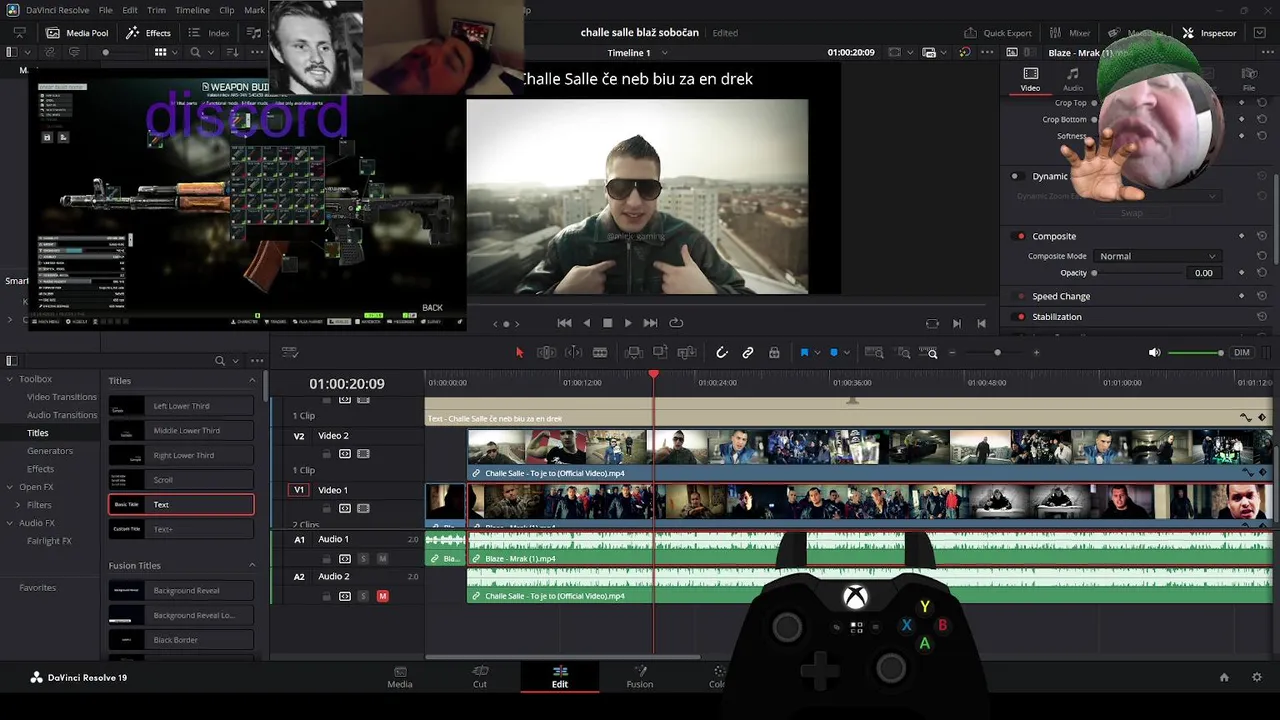This screenshot has height=720, width=1280.
Task: Select the Audio tab in Inspector
Action: (x=1072, y=80)
